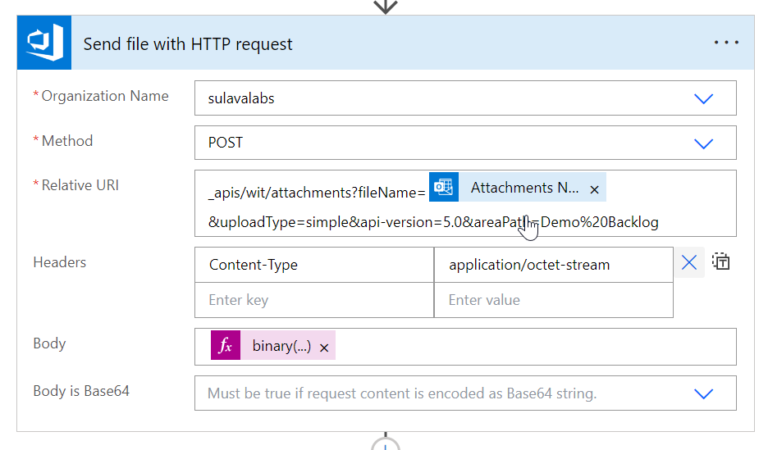Expand the Body is Base64 dropdown
The image size is (768, 450).
tap(703, 393)
